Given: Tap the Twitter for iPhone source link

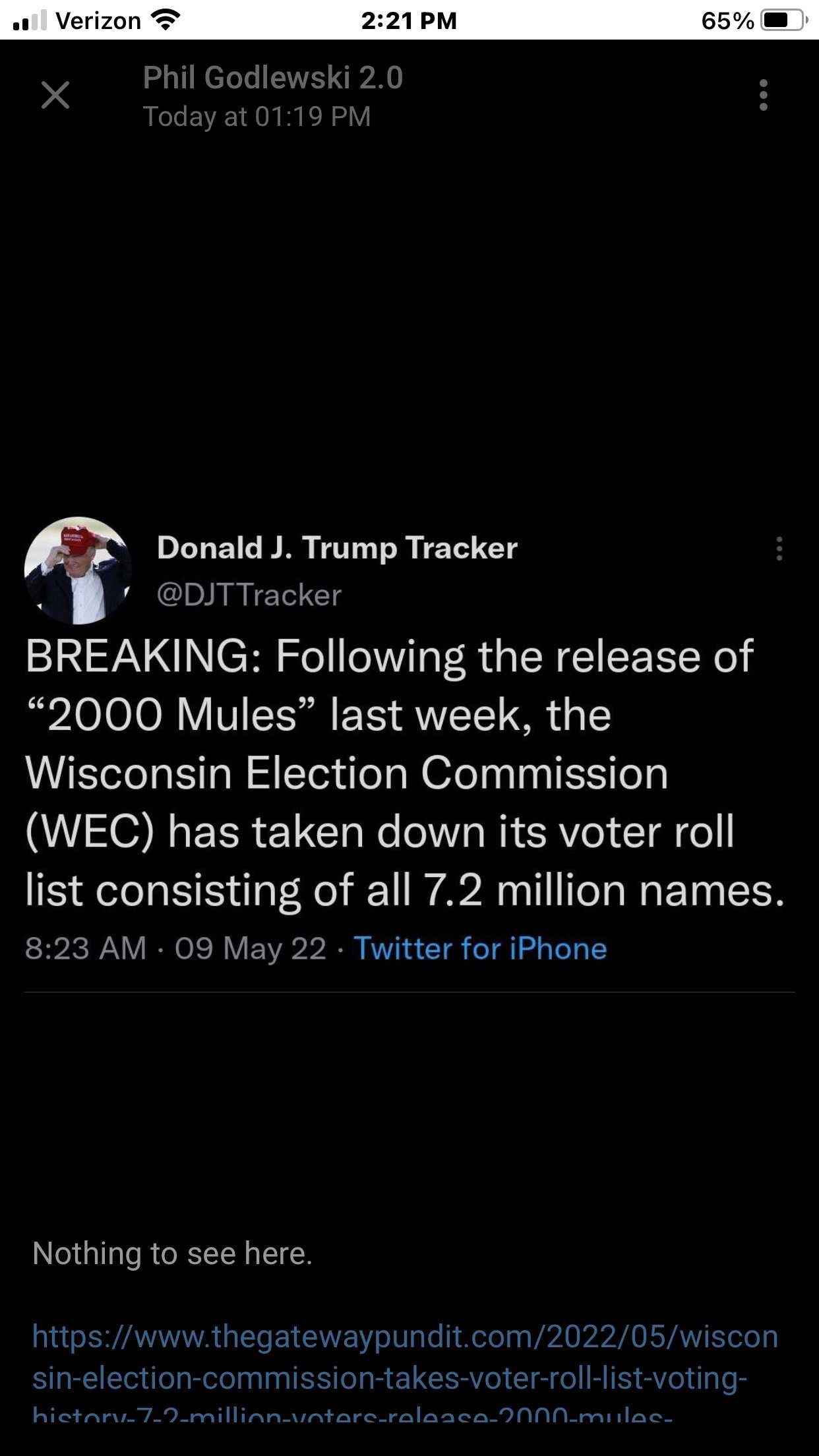Looking at the screenshot, I should coord(480,949).
